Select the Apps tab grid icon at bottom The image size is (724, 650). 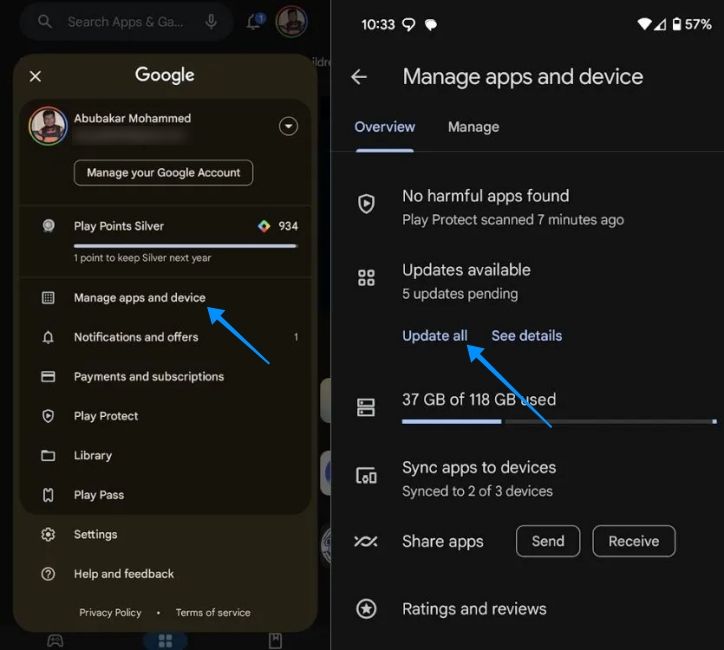pos(165,641)
